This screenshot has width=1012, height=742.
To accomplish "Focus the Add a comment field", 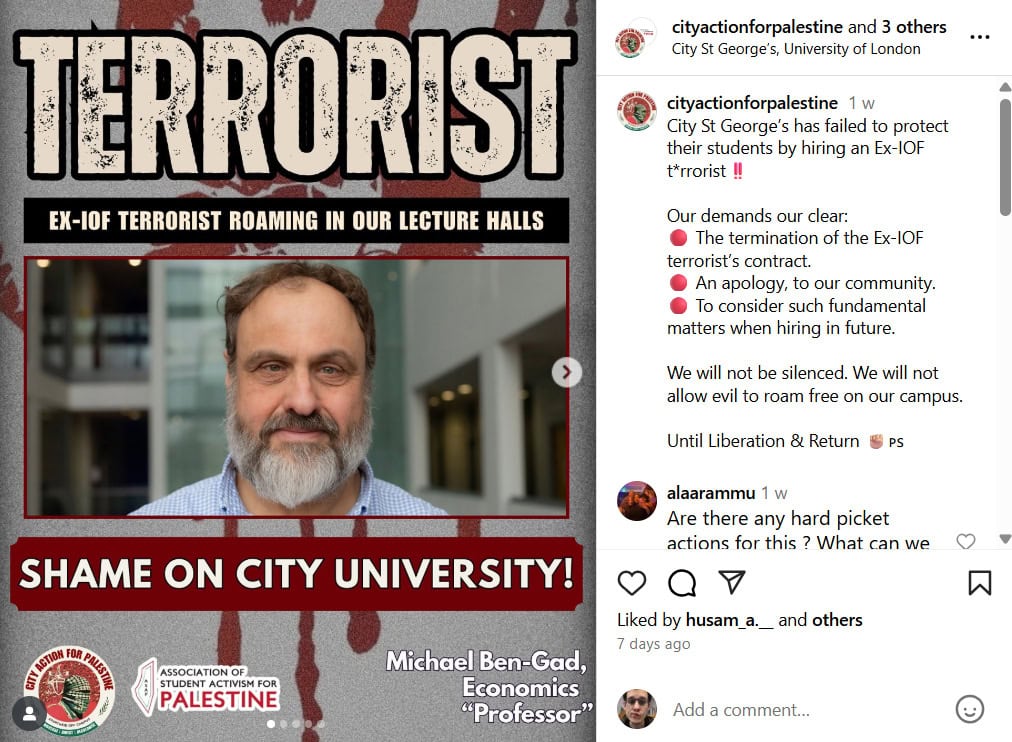I will (x=807, y=710).
